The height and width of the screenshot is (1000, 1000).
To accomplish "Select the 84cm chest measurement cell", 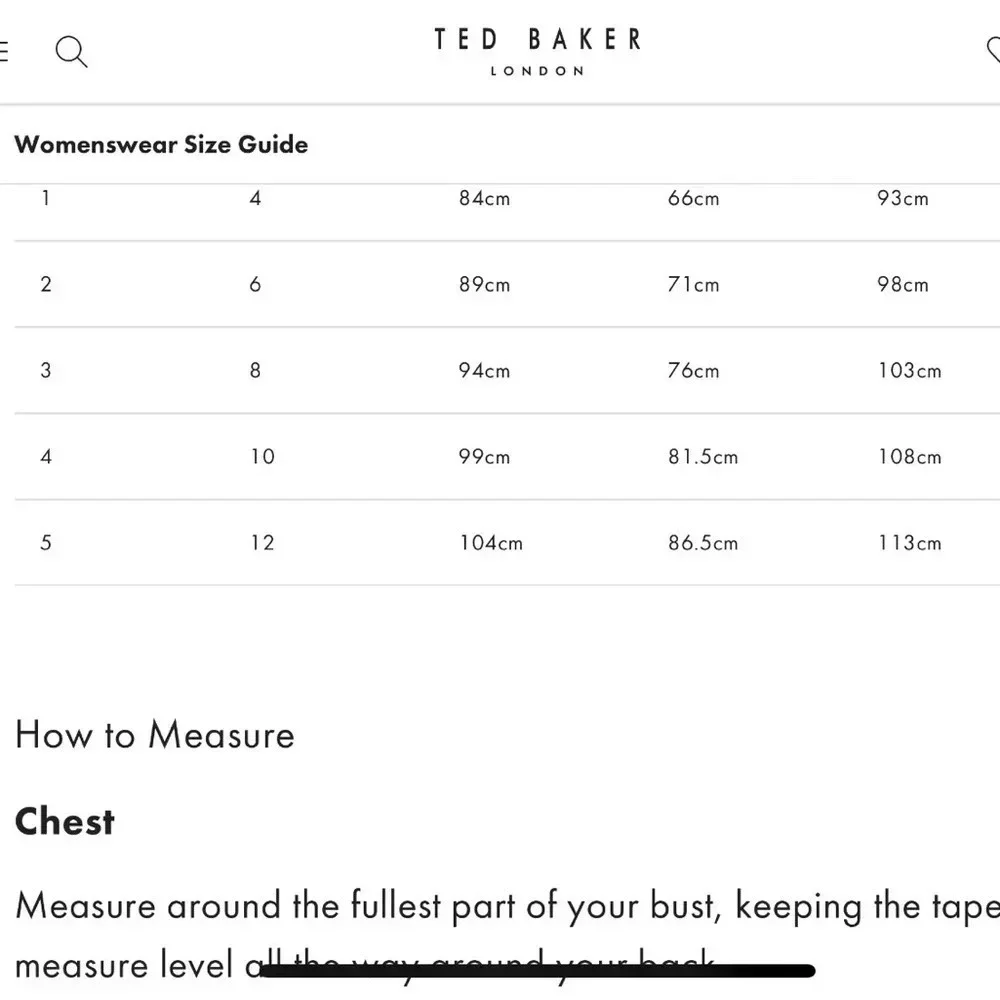I will pos(484,198).
